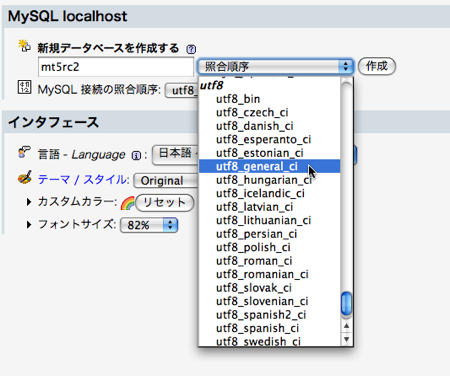
Task: Click the 作成 create button
Action: pos(377,66)
